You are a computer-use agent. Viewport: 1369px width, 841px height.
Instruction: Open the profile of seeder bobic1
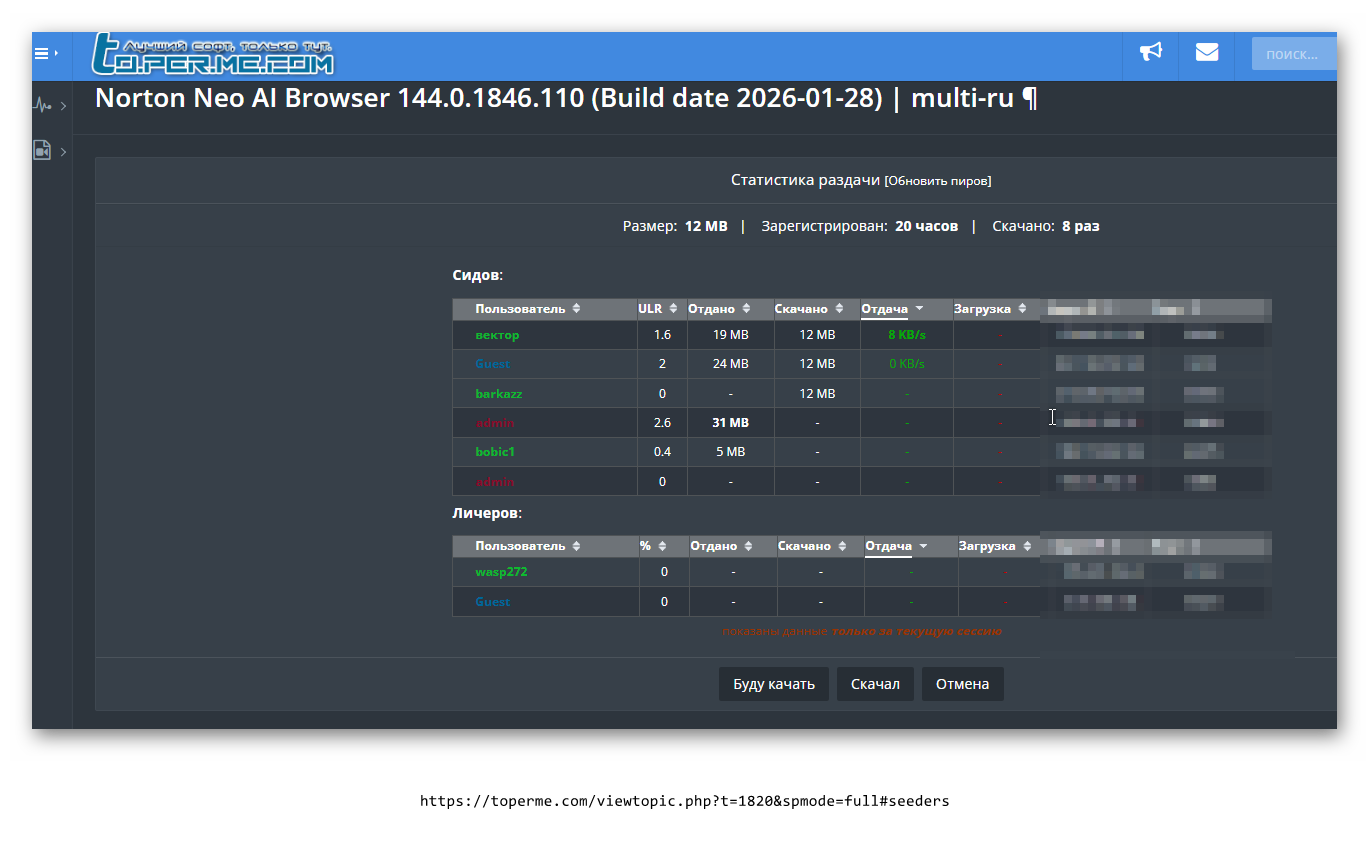pyautogui.click(x=495, y=452)
